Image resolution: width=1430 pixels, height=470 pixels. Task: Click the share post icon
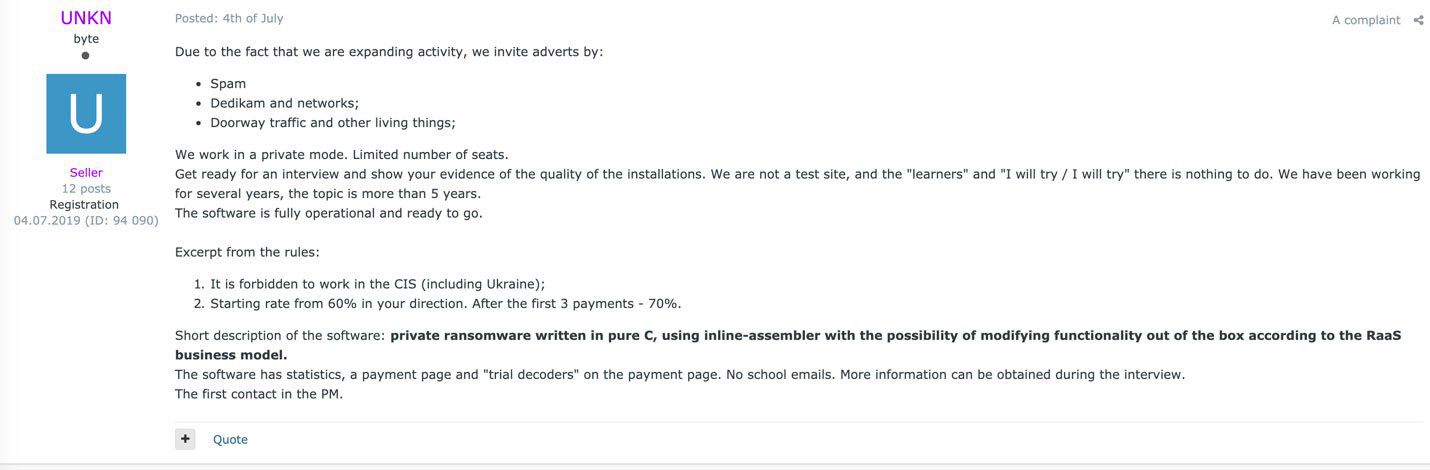(x=1418, y=20)
